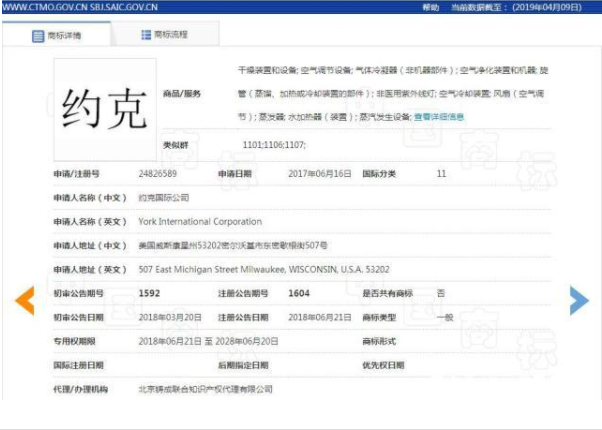Viewport: 602px width, 430px height.
Task: Click the 优先权日期 label
Action: point(383,365)
